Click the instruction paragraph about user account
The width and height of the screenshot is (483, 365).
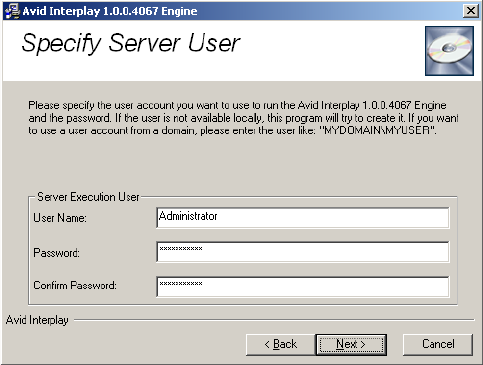click(243, 118)
